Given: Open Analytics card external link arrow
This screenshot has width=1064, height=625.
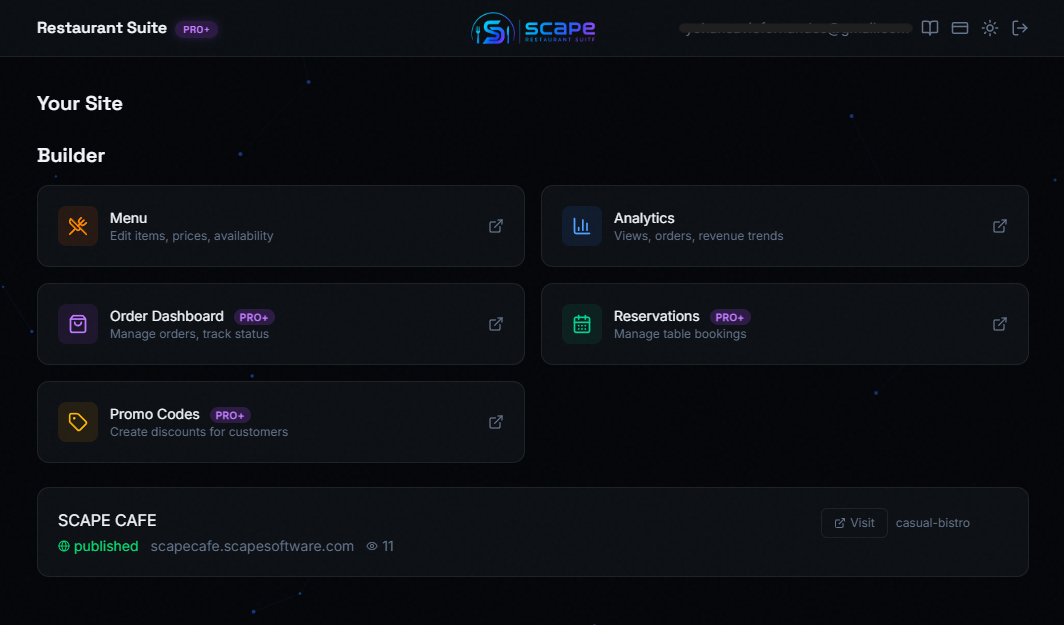Looking at the screenshot, I should [1000, 226].
